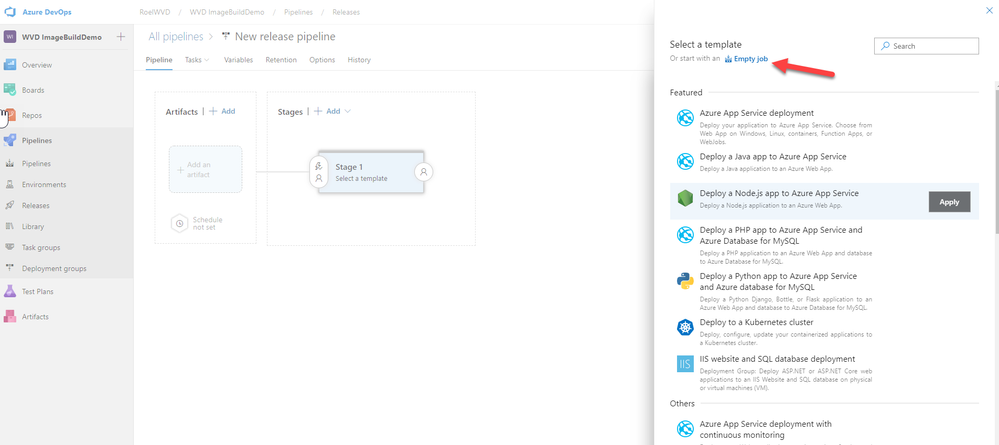Switch to the Variables tab

pyautogui.click(x=238, y=60)
